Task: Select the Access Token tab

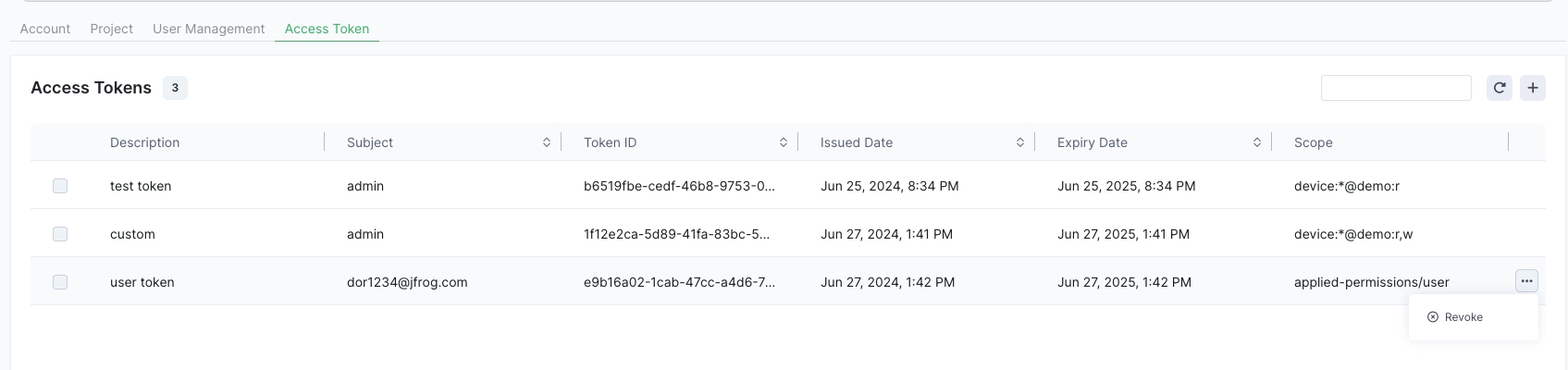Action: 327,29
